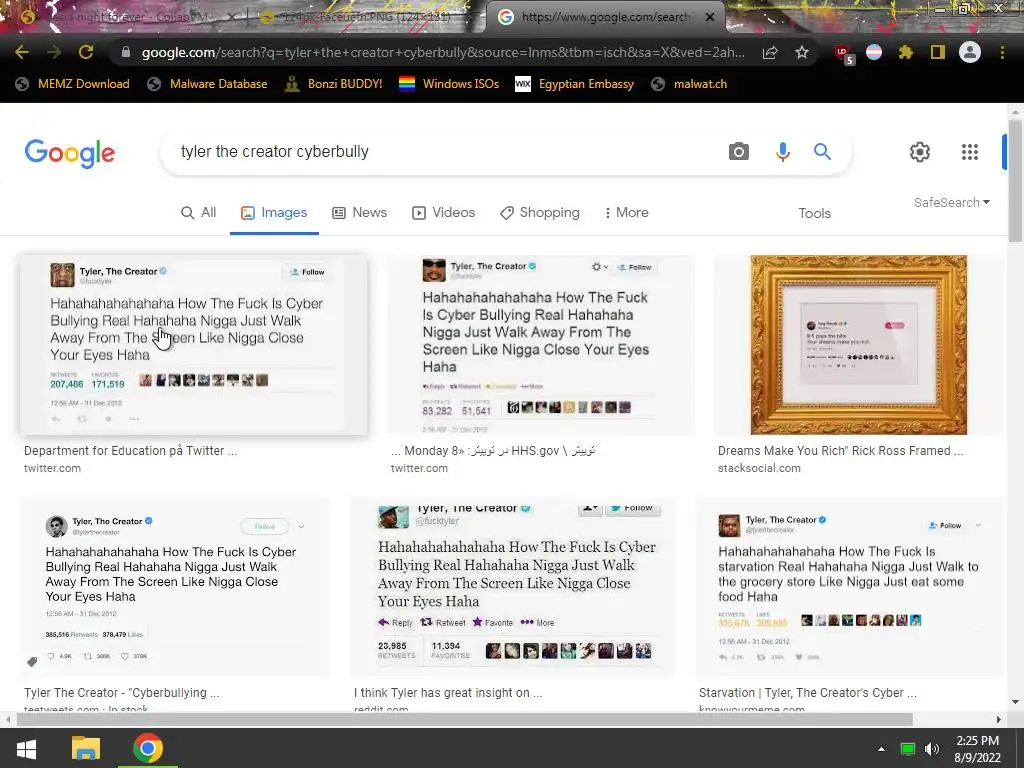Image resolution: width=1024 pixels, height=768 pixels.
Task: Open 'I think Tyler has great insight on' result
Action: pyautogui.click(x=448, y=692)
